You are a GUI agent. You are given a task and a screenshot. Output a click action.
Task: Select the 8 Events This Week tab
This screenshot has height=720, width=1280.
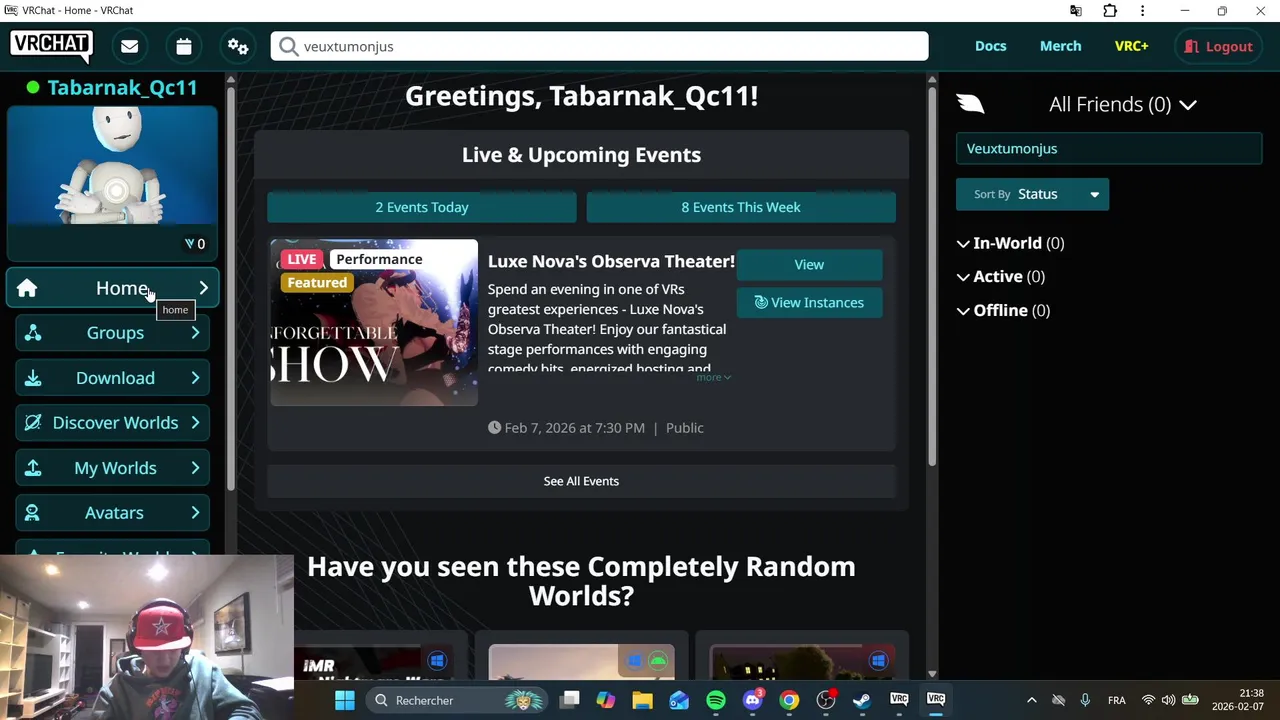click(741, 207)
